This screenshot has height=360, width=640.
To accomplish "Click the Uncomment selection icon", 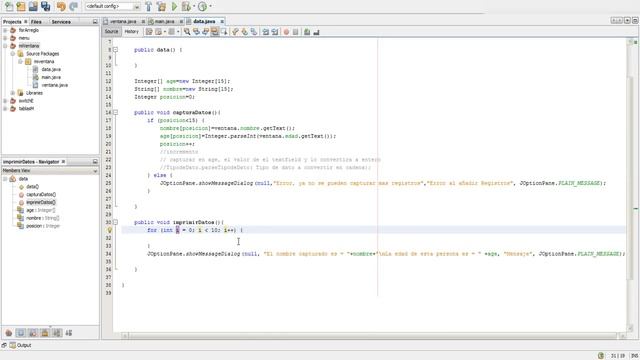I will (316, 32).
